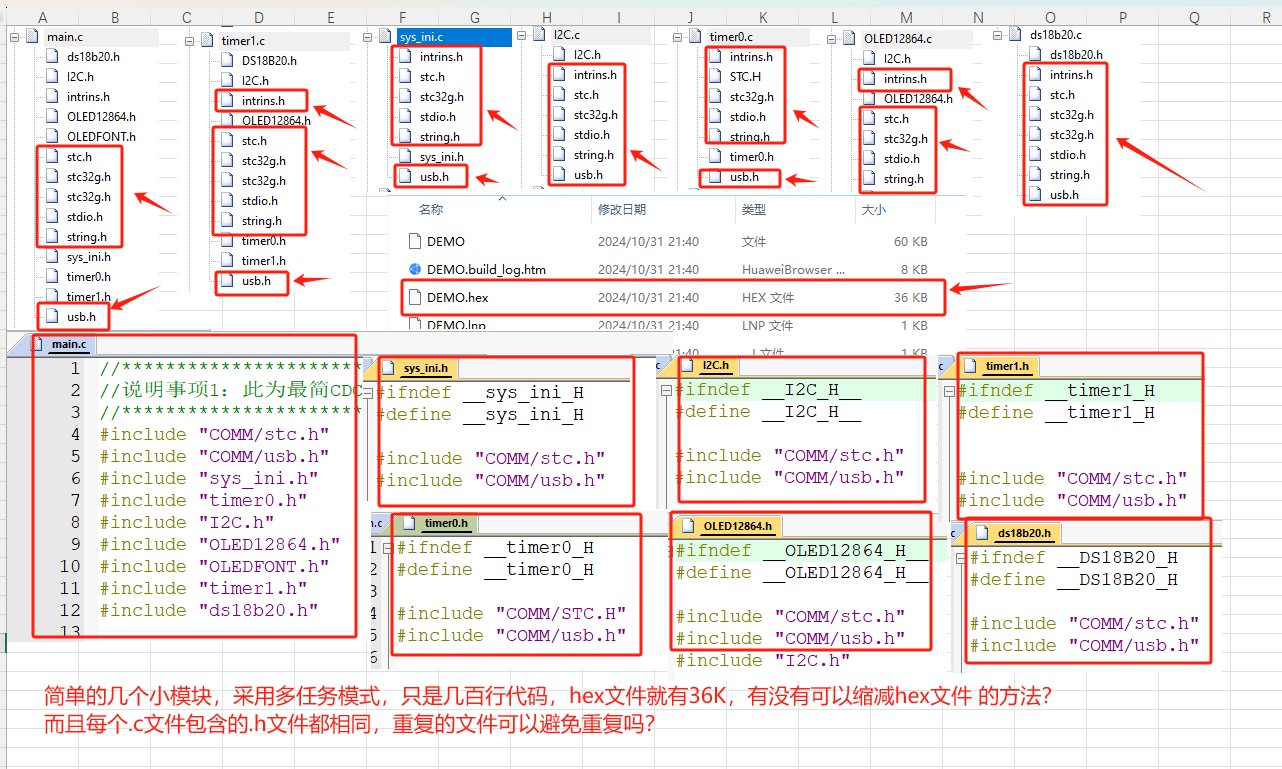Click the timer0.c source file icon in tree
The height and width of the screenshot is (769, 1282).
click(x=696, y=37)
